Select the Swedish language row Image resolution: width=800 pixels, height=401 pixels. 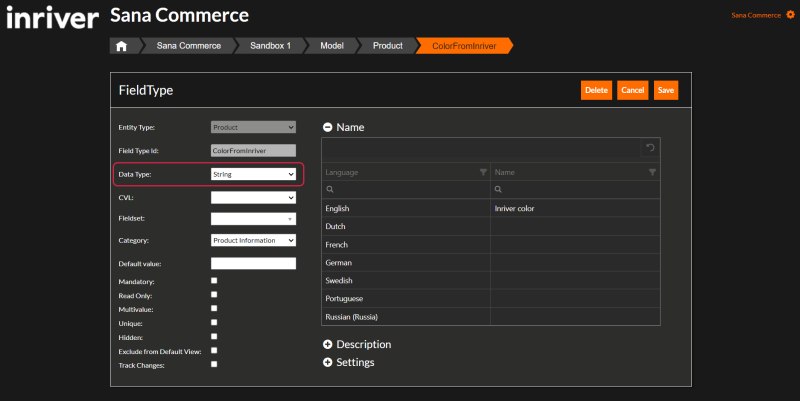(491, 280)
